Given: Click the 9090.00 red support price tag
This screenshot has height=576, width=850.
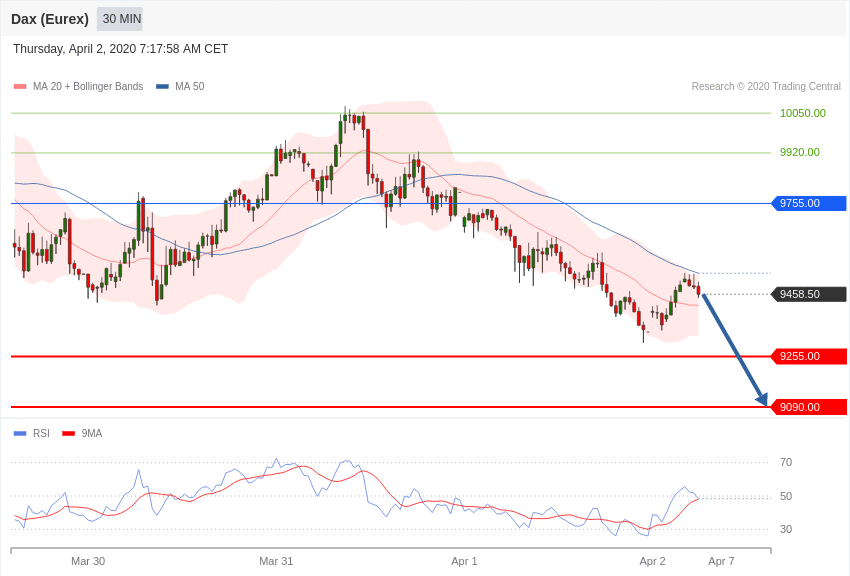Looking at the screenshot, I should (809, 407).
